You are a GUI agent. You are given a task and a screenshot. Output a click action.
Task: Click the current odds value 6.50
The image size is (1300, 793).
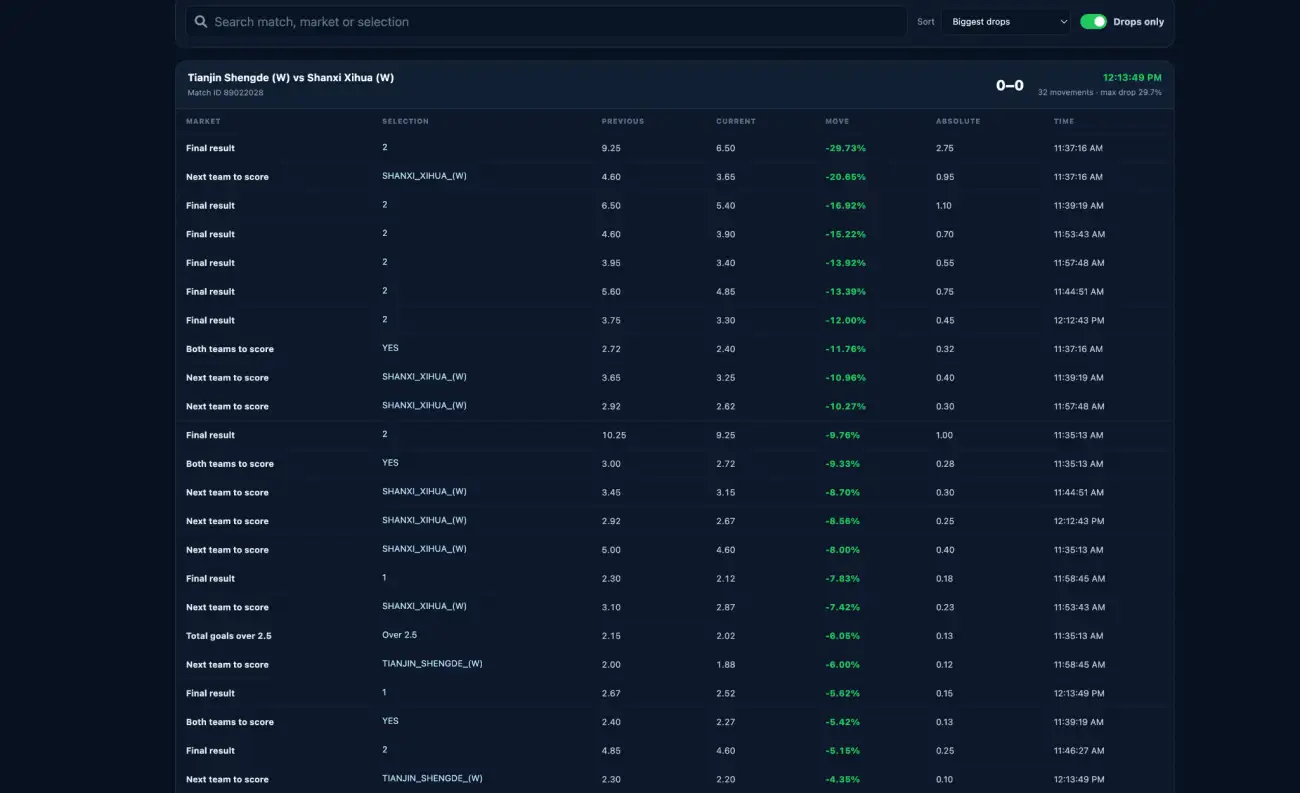725,148
